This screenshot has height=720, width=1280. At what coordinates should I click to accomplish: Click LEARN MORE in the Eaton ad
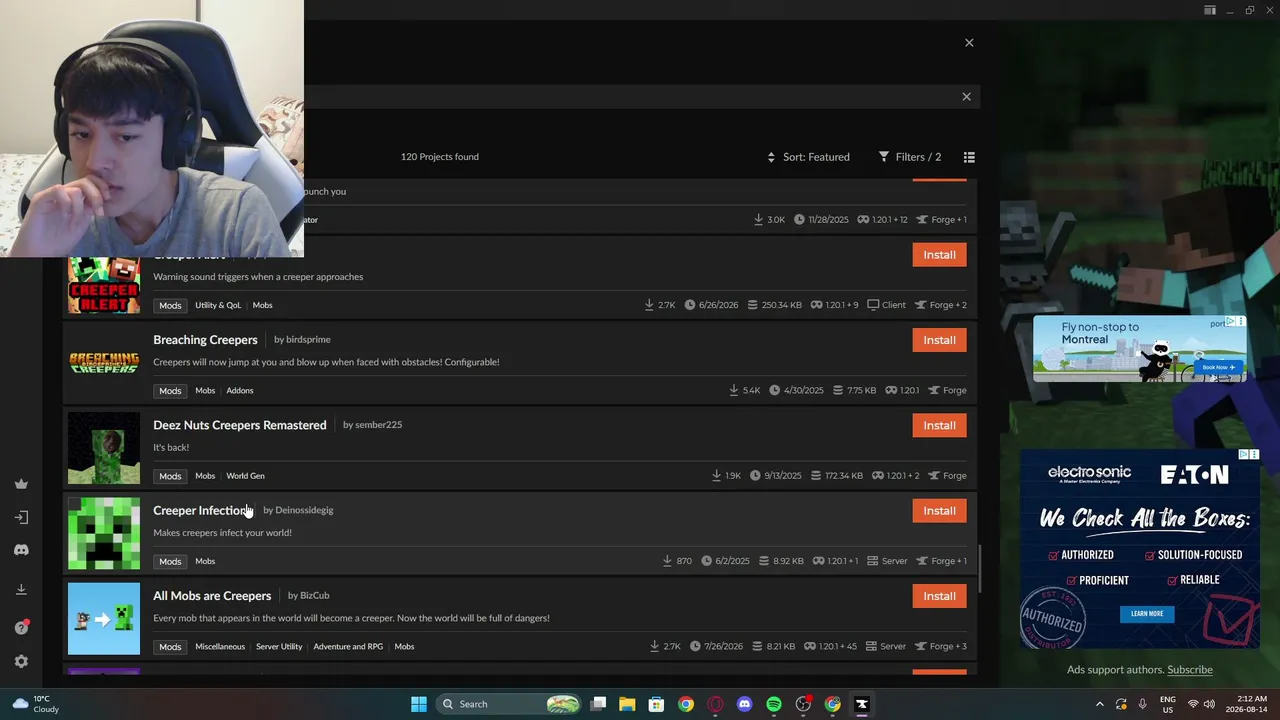pos(1147,613)
